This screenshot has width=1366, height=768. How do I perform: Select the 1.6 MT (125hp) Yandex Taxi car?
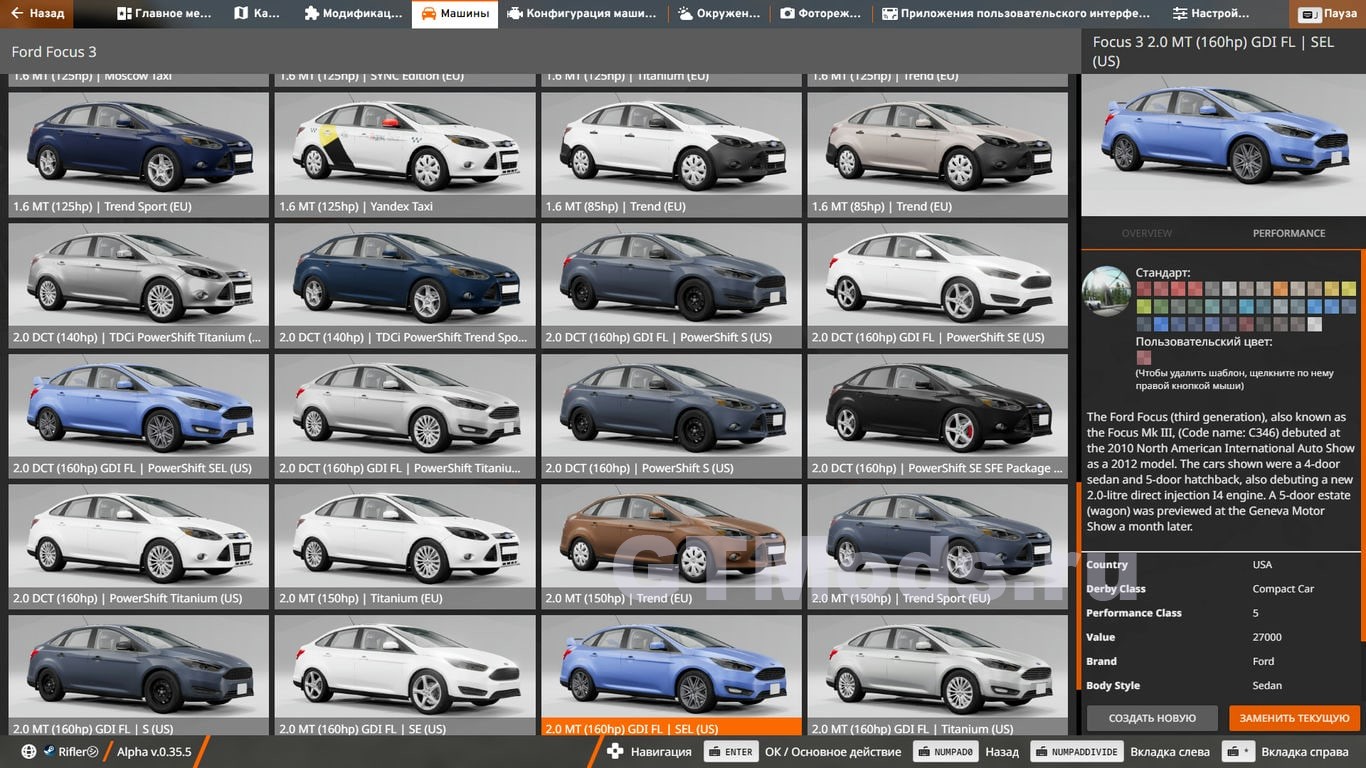pyautogui.click(x=405, y=156)
